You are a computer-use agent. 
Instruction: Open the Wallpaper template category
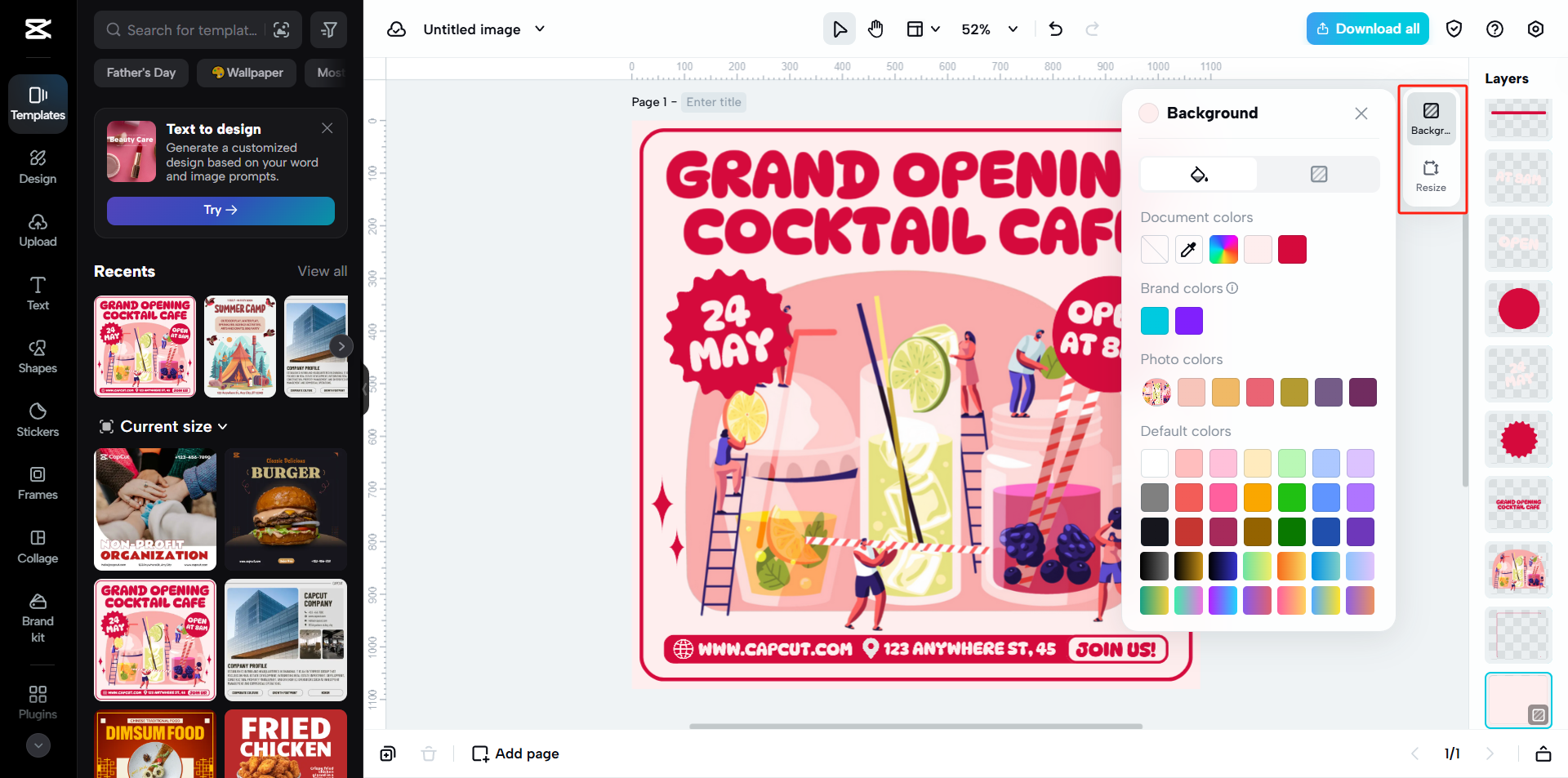(x=246, y=73)
